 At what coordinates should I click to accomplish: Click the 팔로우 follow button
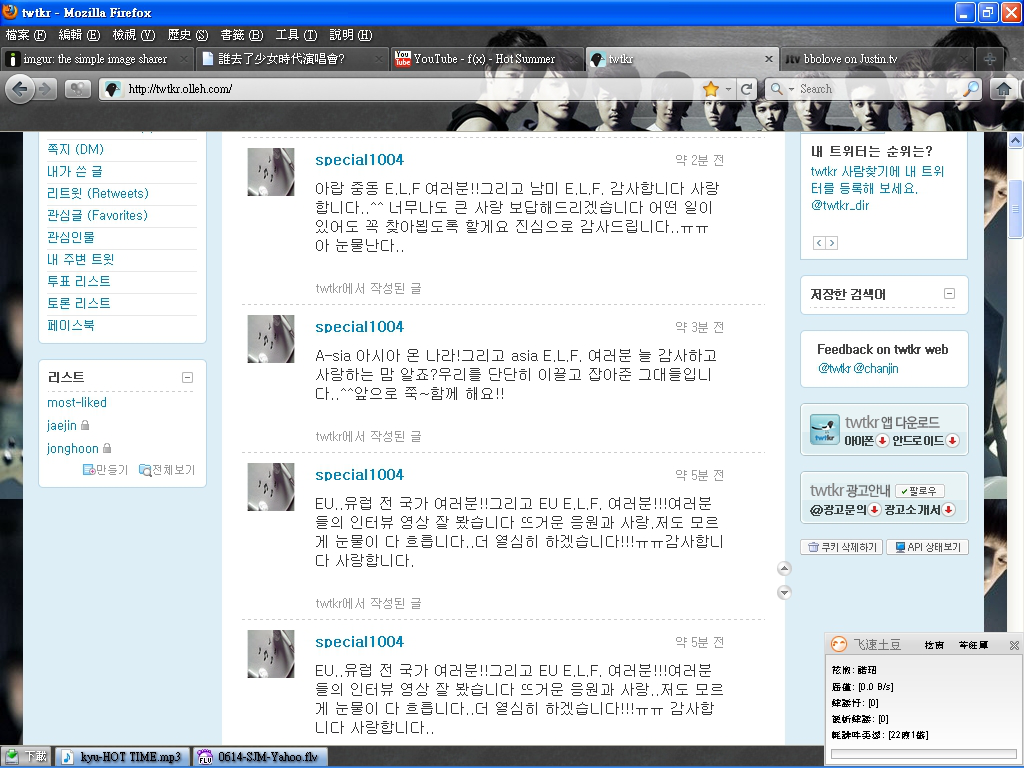920,490
